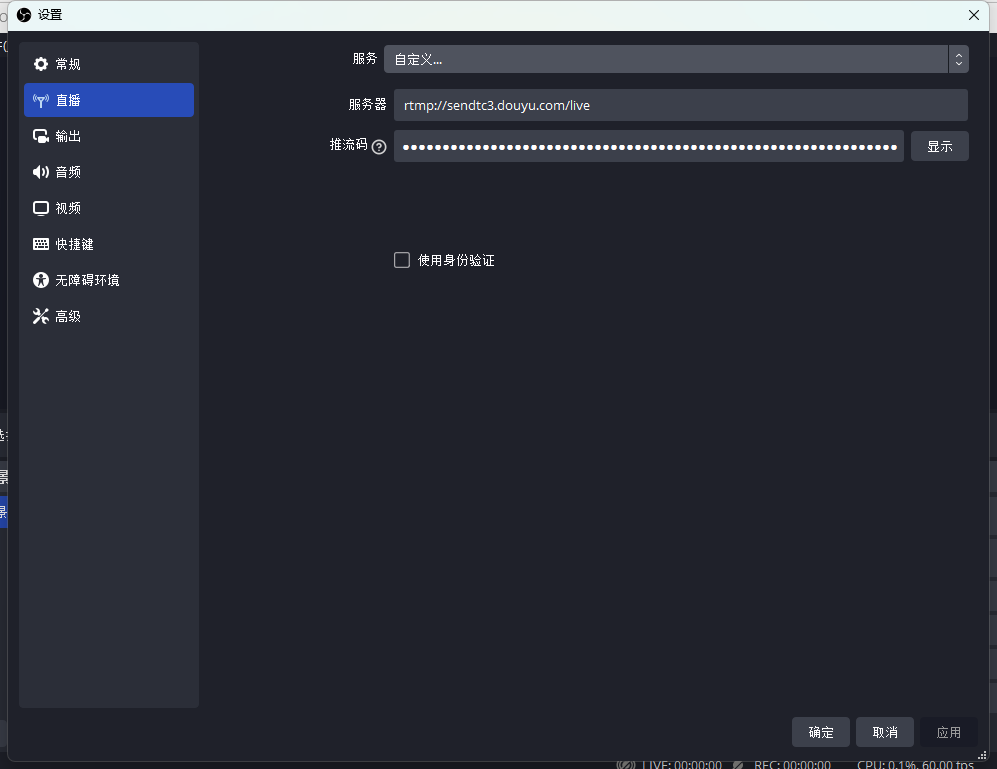
Task: Confirm settings with 确定 button
Action: [821, 732]
